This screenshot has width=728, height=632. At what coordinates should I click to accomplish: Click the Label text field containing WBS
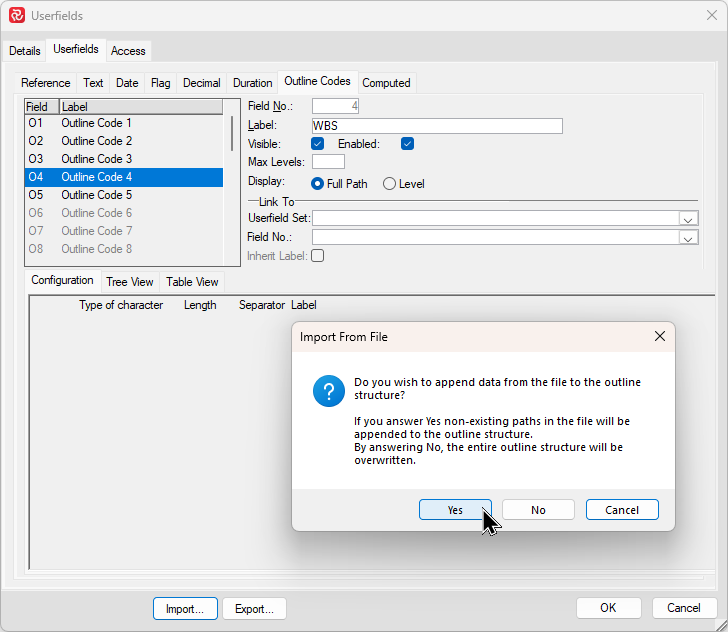point(437,126)
